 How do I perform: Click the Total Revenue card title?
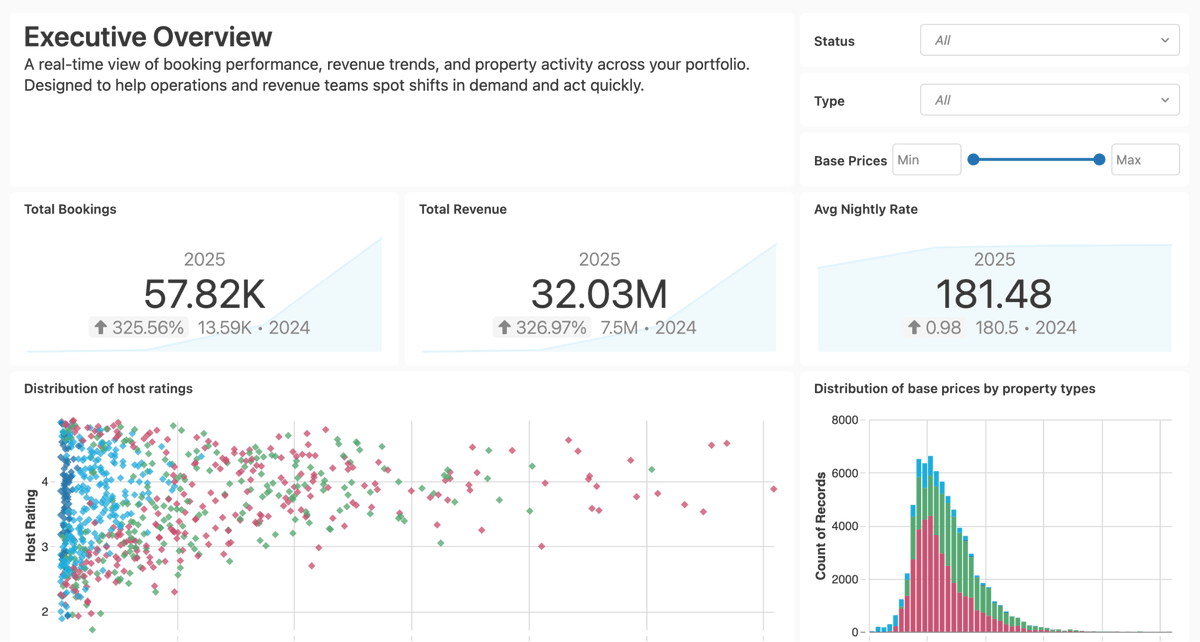pyautogui.click(x=463, y=209)
